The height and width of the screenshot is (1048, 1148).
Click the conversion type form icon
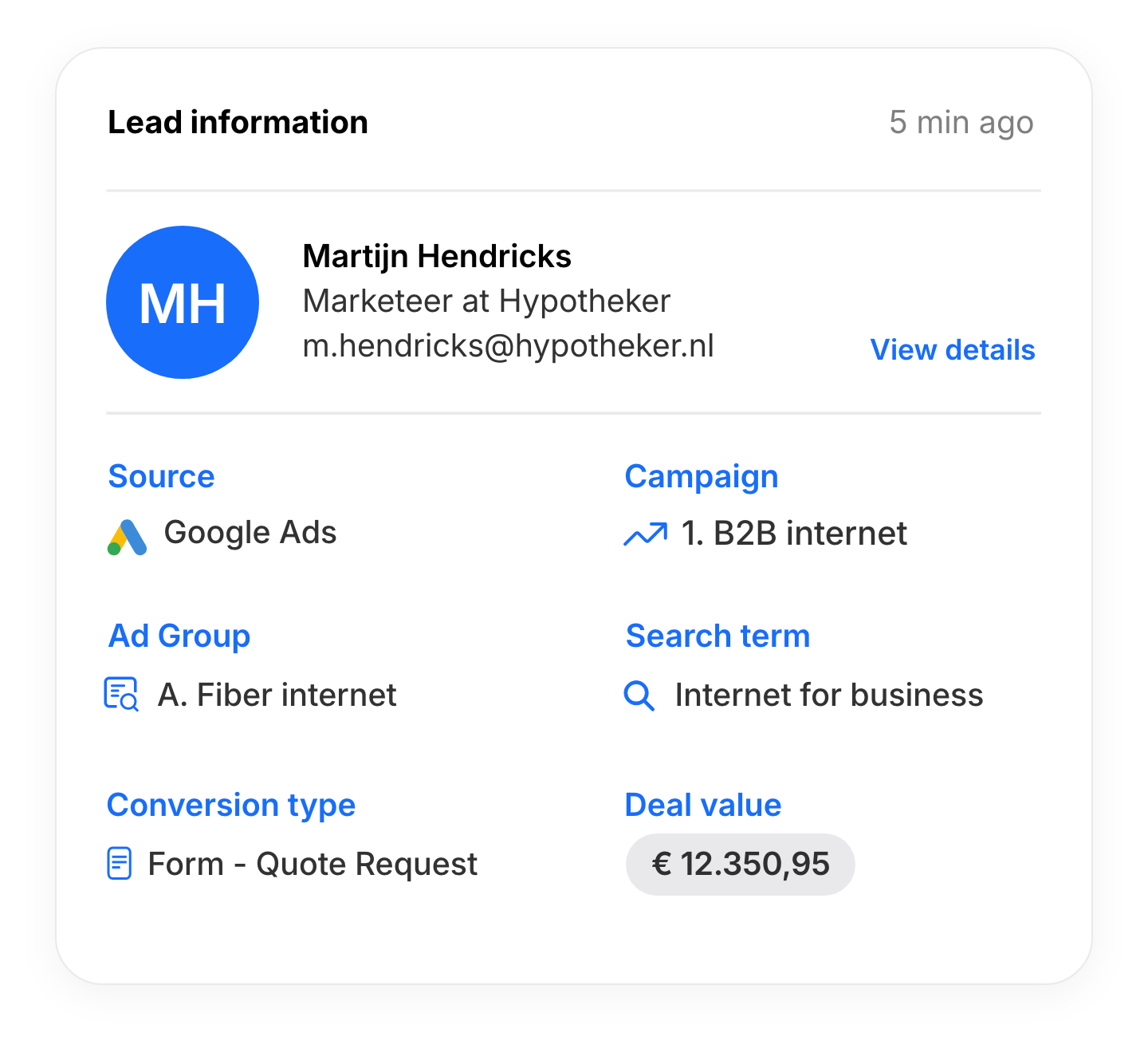click(119, 864)
